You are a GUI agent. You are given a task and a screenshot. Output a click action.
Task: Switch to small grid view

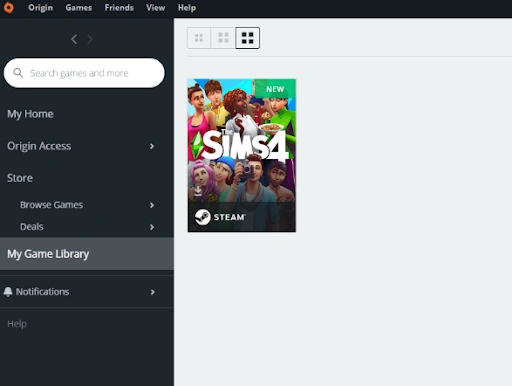199,38
